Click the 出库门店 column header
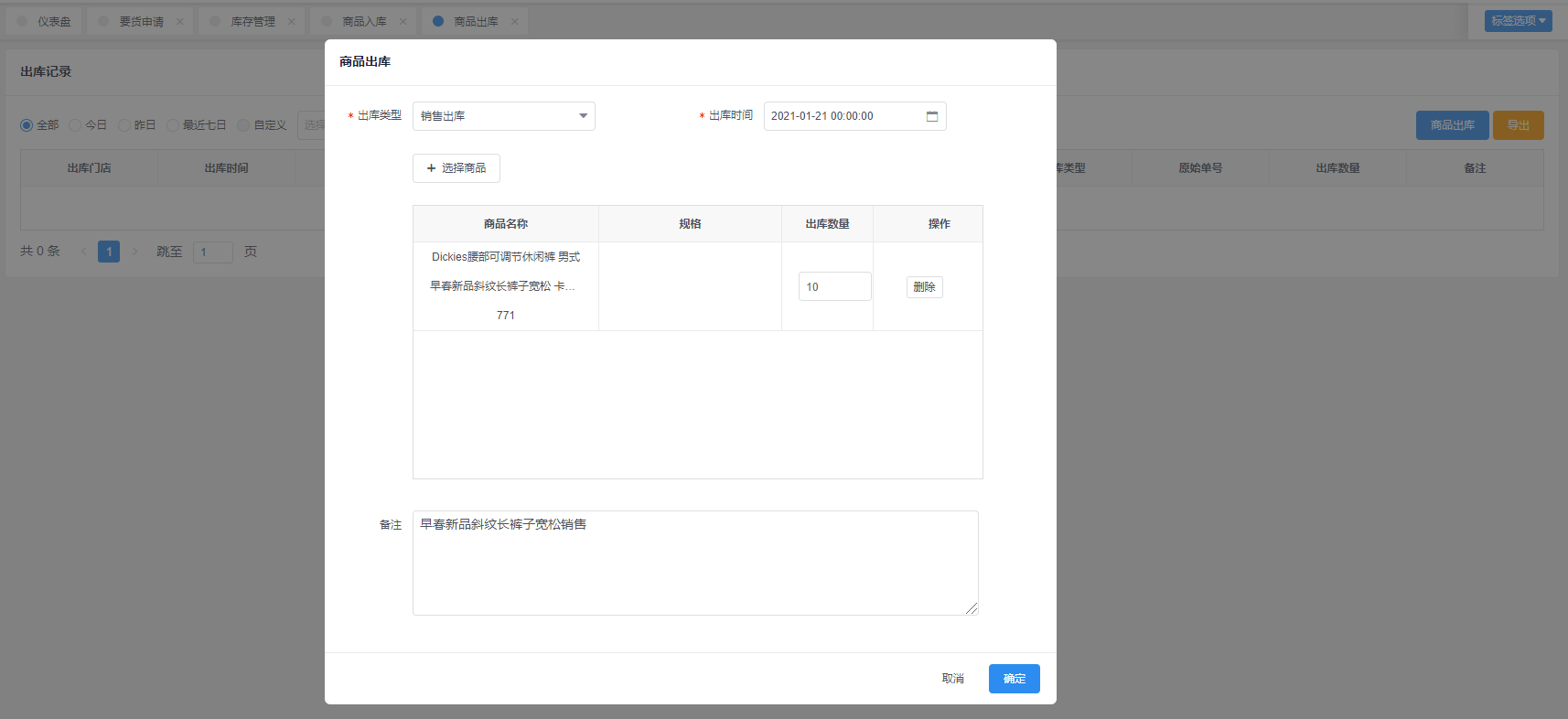Screen dimensions: 1568x719 (x=90, y=168)
